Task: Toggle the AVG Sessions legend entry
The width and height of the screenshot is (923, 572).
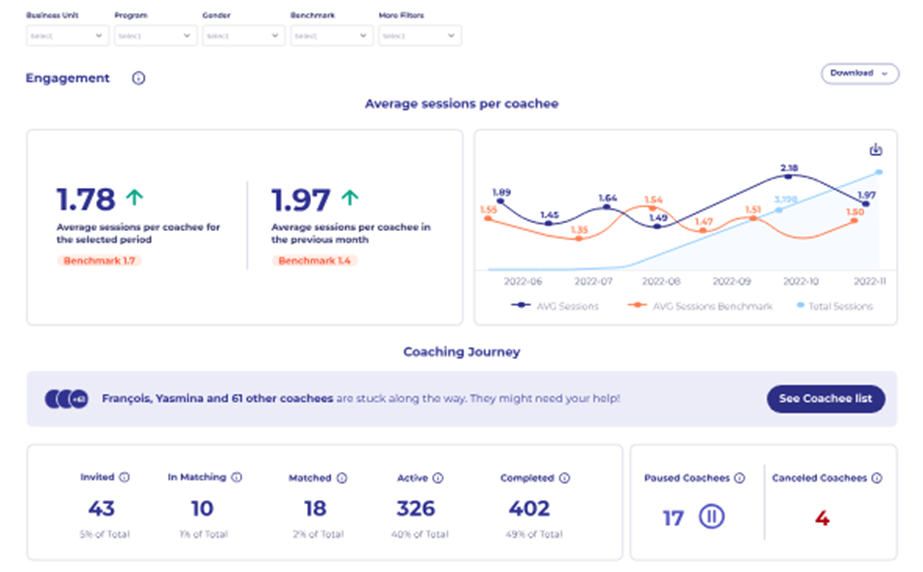Action: pyautogui.click(x=555, y=306)
